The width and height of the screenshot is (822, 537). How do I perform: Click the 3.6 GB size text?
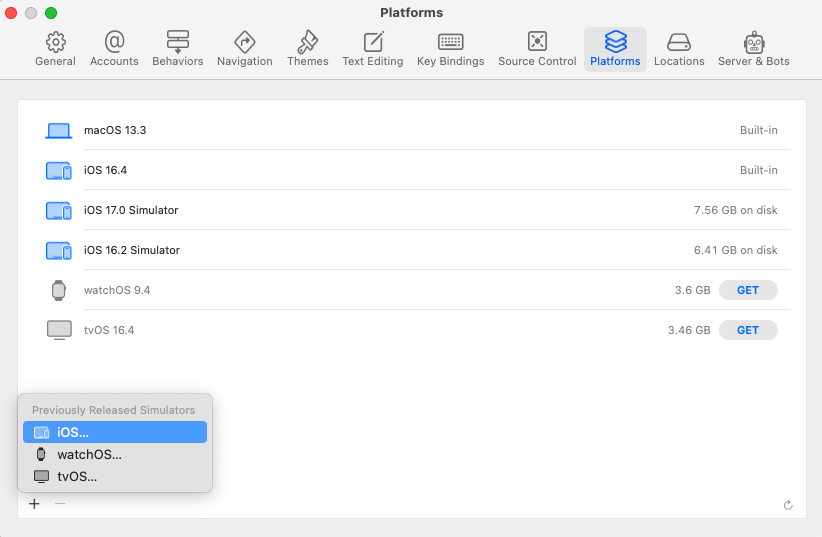tap(693, 290)
